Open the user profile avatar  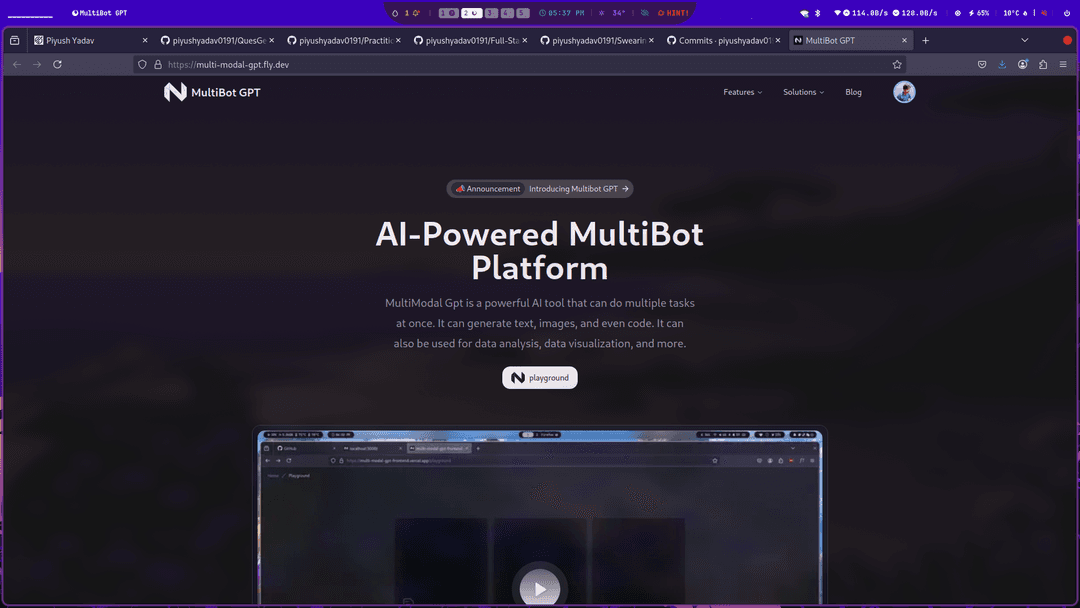click(x=904, y=92)
